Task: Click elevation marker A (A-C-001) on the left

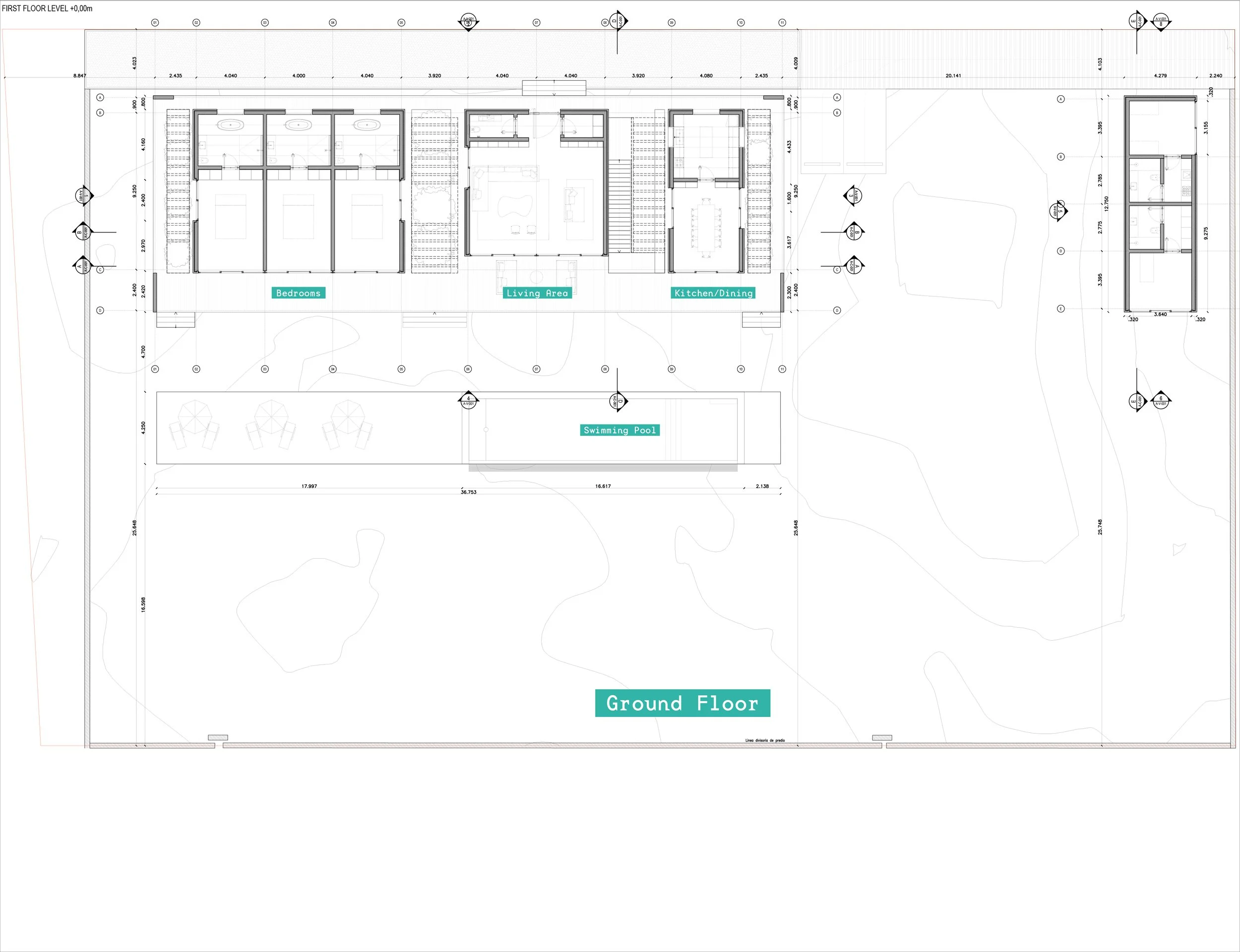Action: [83, 266]
